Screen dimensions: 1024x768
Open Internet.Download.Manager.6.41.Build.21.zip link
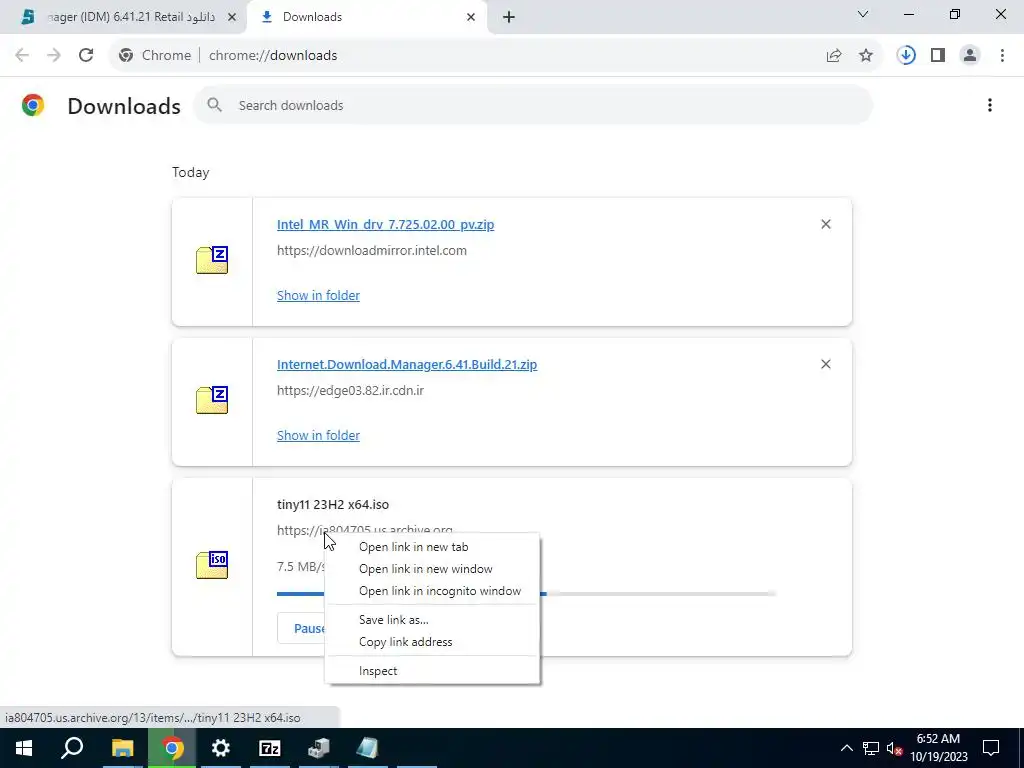[x=407, y=364]
